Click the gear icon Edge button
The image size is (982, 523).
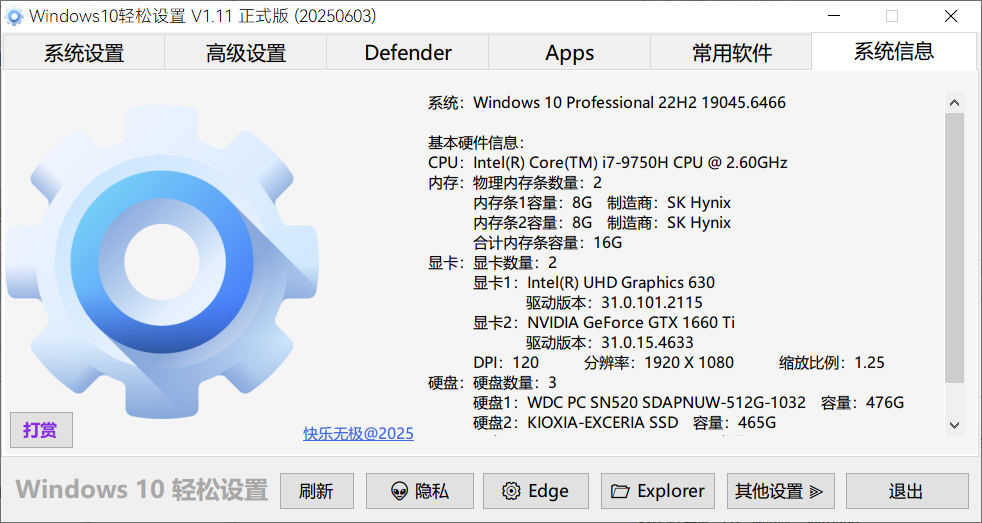click(535, 491)
